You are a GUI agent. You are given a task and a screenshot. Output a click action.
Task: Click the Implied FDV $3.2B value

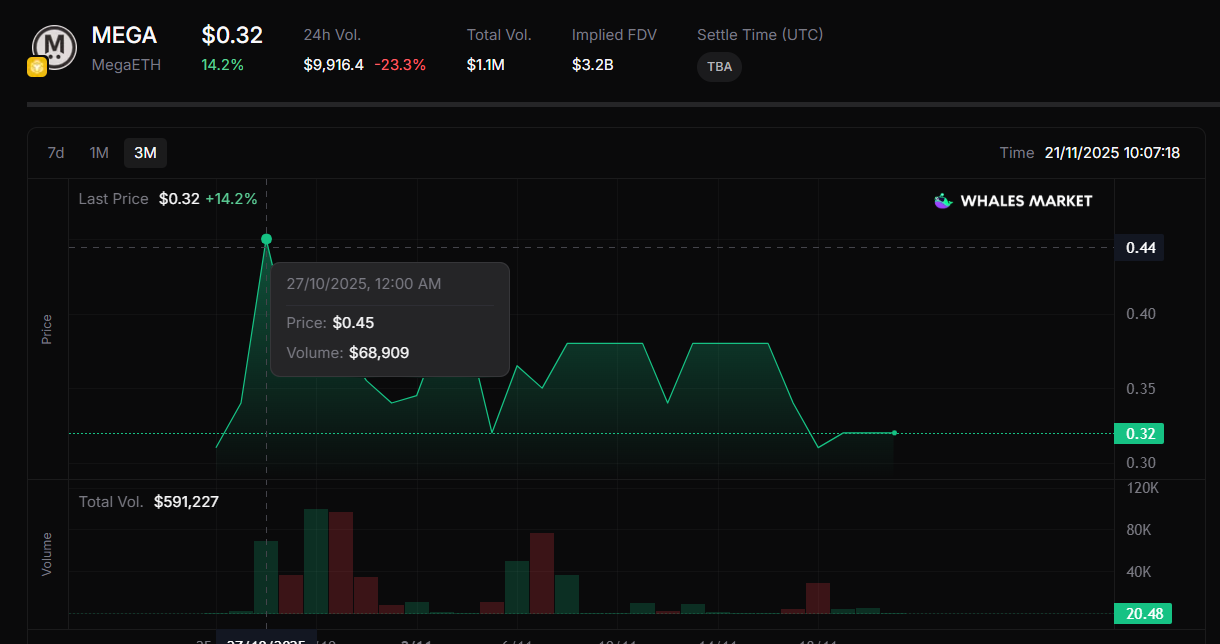[592, 63]
